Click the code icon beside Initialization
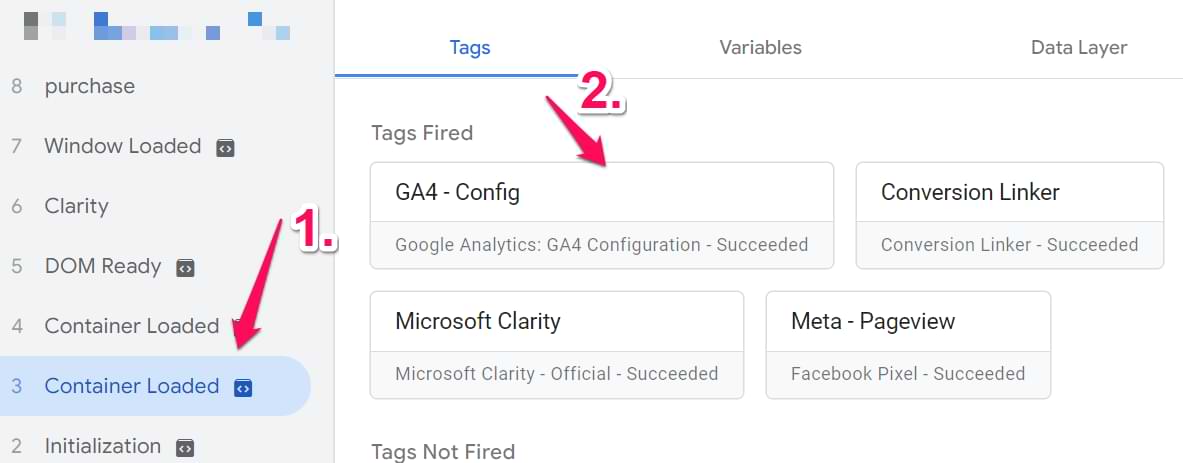1183x463 pixels. (x=185, y=448)
